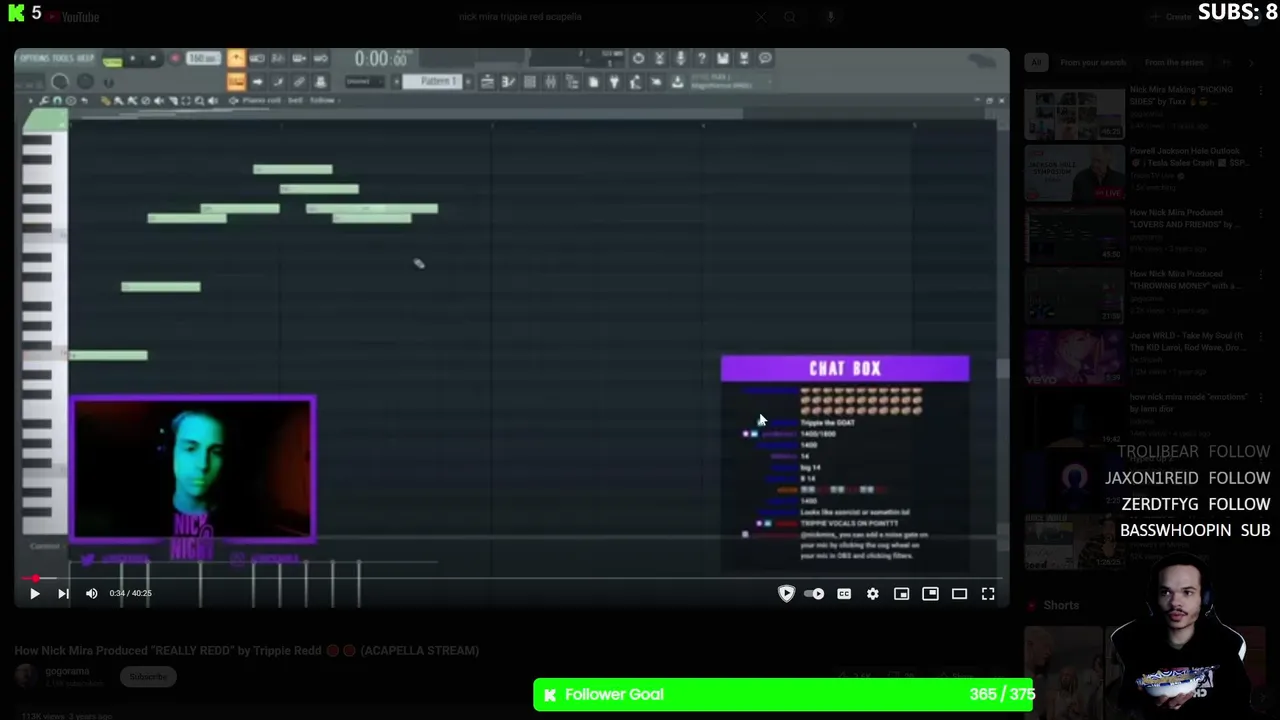
Task: Click FL Studio question mark help icon
Action: 702,58
